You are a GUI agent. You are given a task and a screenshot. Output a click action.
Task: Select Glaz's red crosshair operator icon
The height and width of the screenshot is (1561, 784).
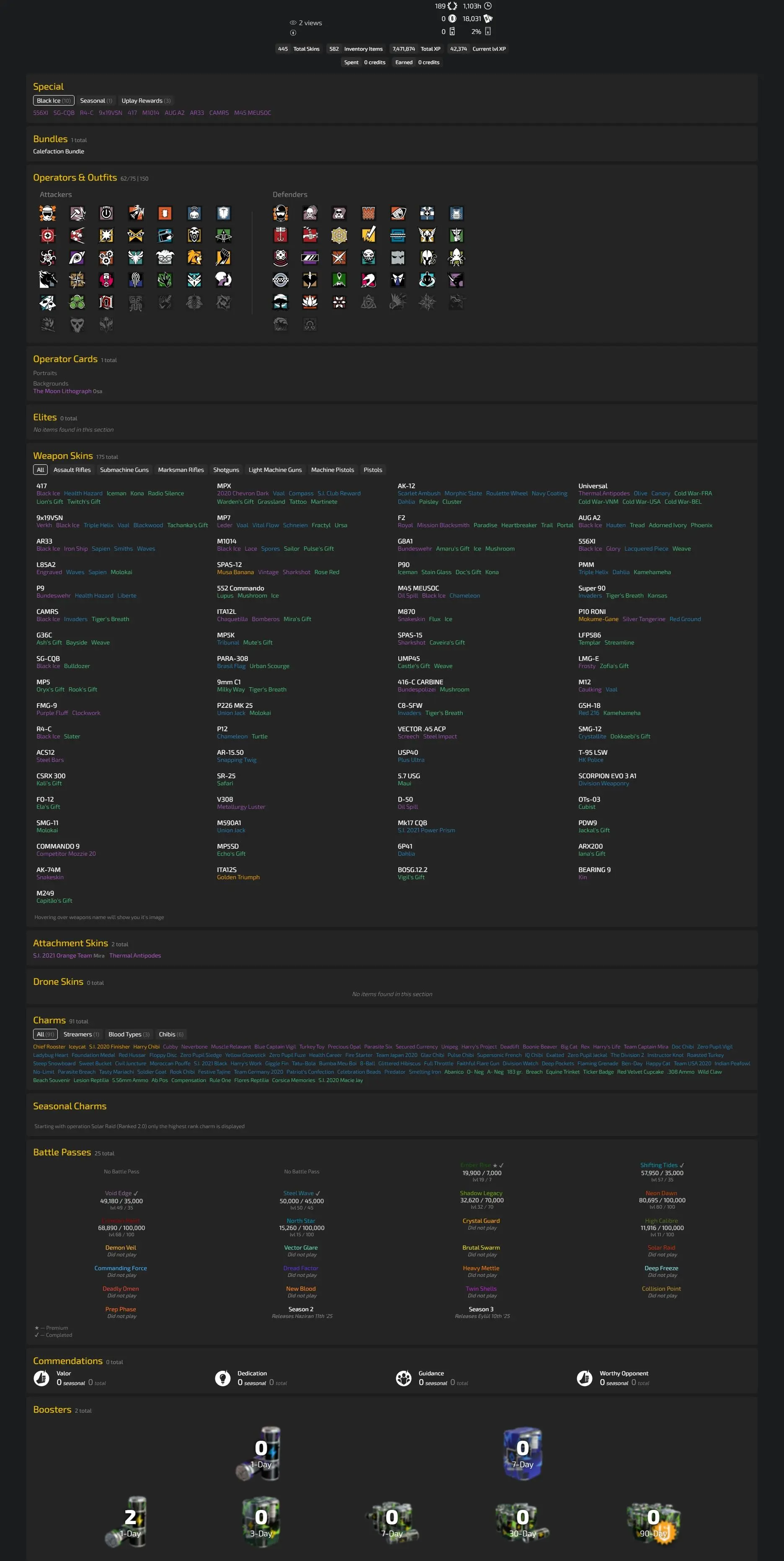coord(48,235)
